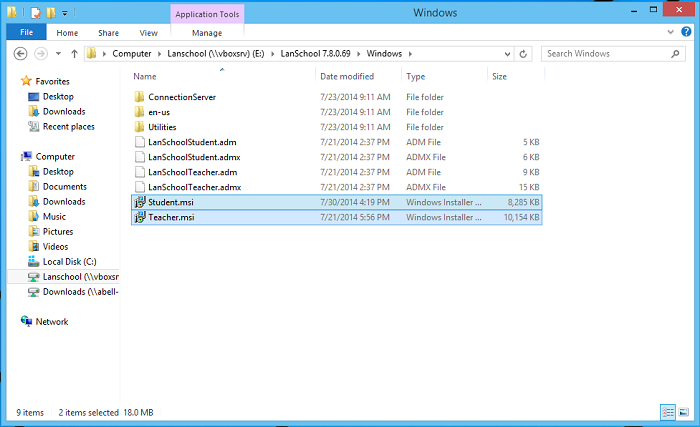This screenshot has height=427, width=700.
Task: Open Local Disk (C:) in navigation pane
Action: [x=69, y=261]
